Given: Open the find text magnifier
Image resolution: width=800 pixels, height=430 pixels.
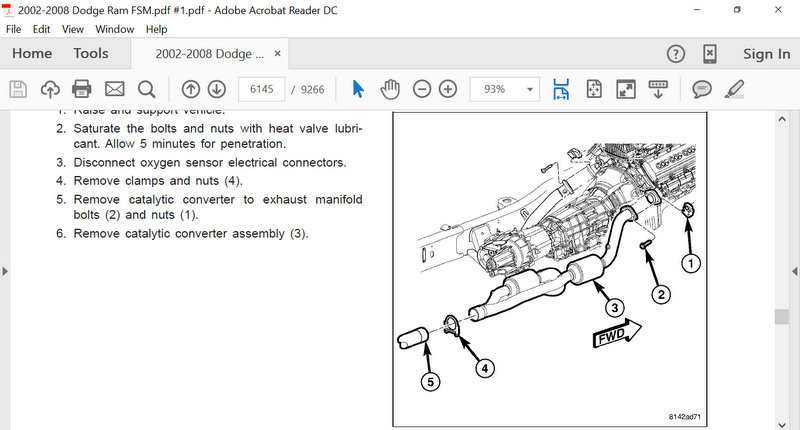Looking at the screenshot, I should click(x=146, y=89).
